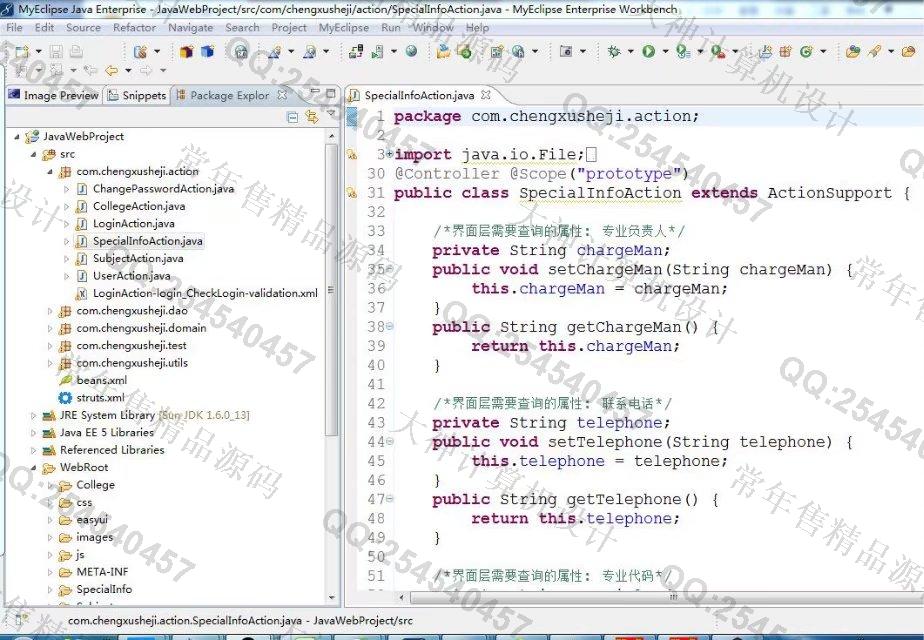Viewport: 924px width, 640px height.
Task: Click the Package Explorer vertical scrollbar
Action: point(331,289)
